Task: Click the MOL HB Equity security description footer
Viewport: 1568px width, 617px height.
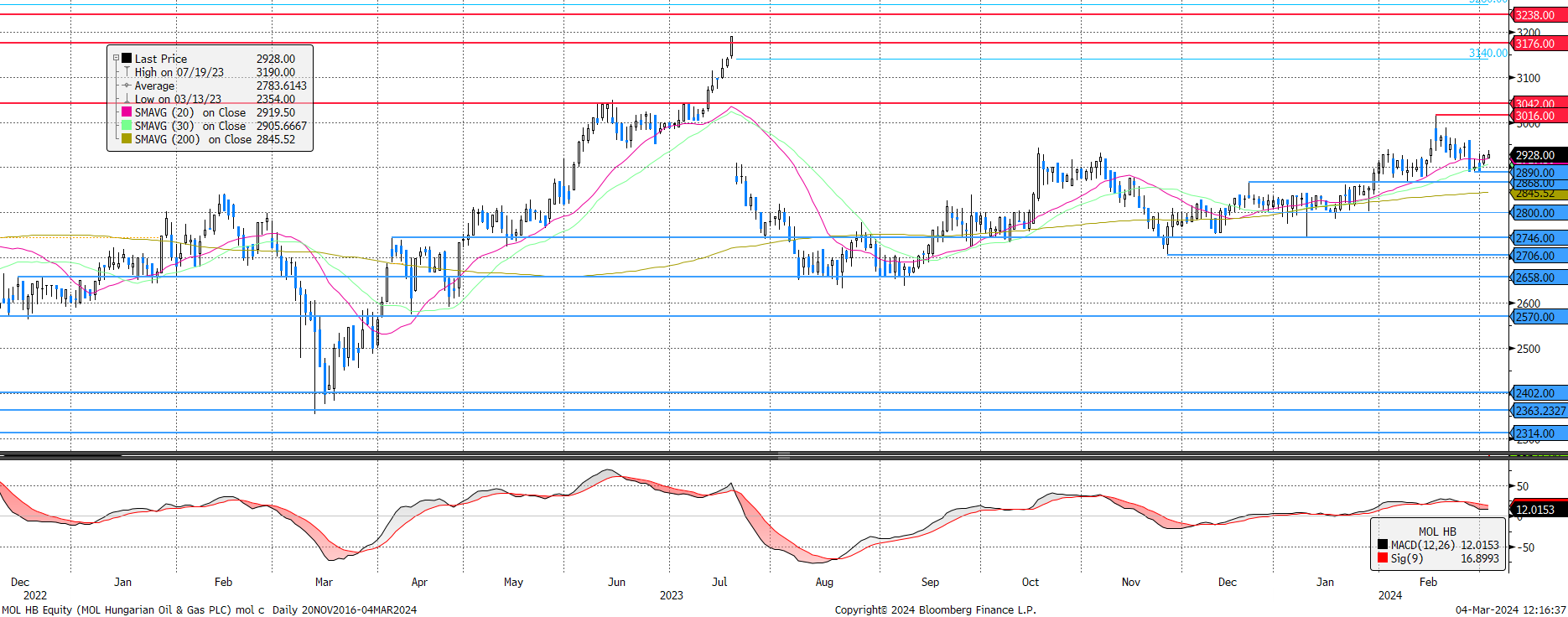Action: click(x=133, y=609)
